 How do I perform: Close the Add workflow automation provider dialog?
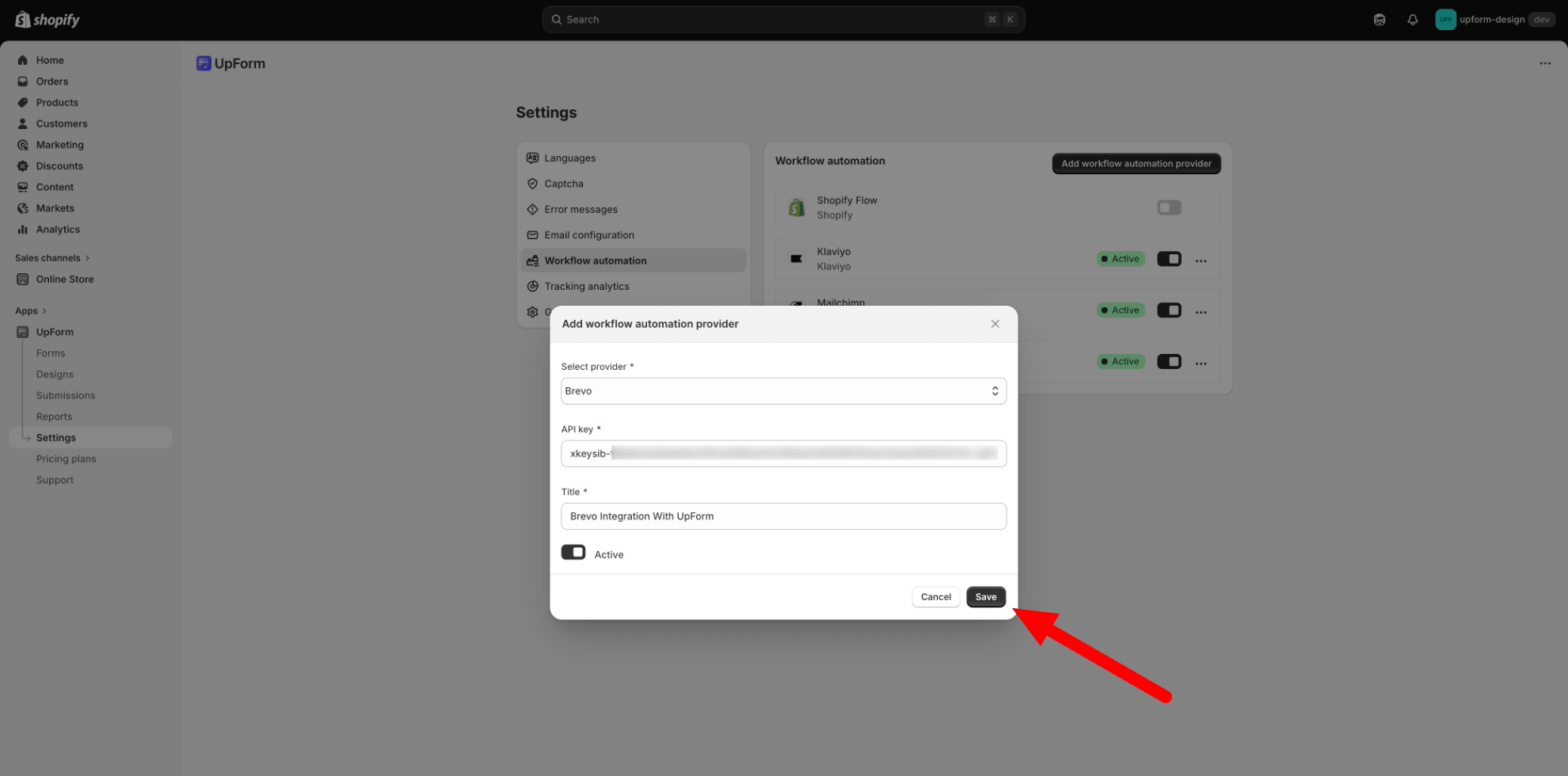pos(995,324)
